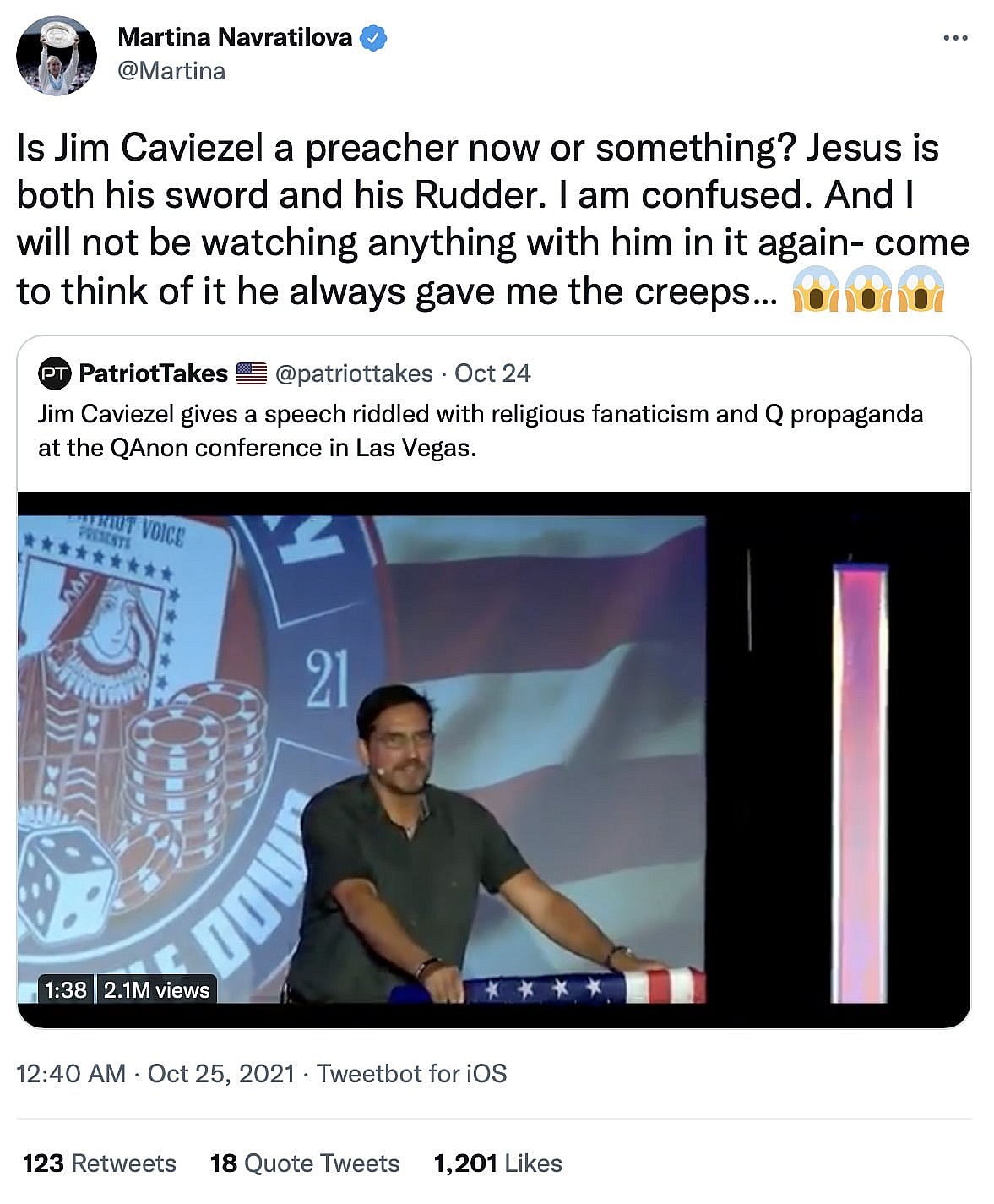Click the American flag emoji next to PatriotTakes
The height and width of the screenshot is (1204, 994).
tap(252, 373)
